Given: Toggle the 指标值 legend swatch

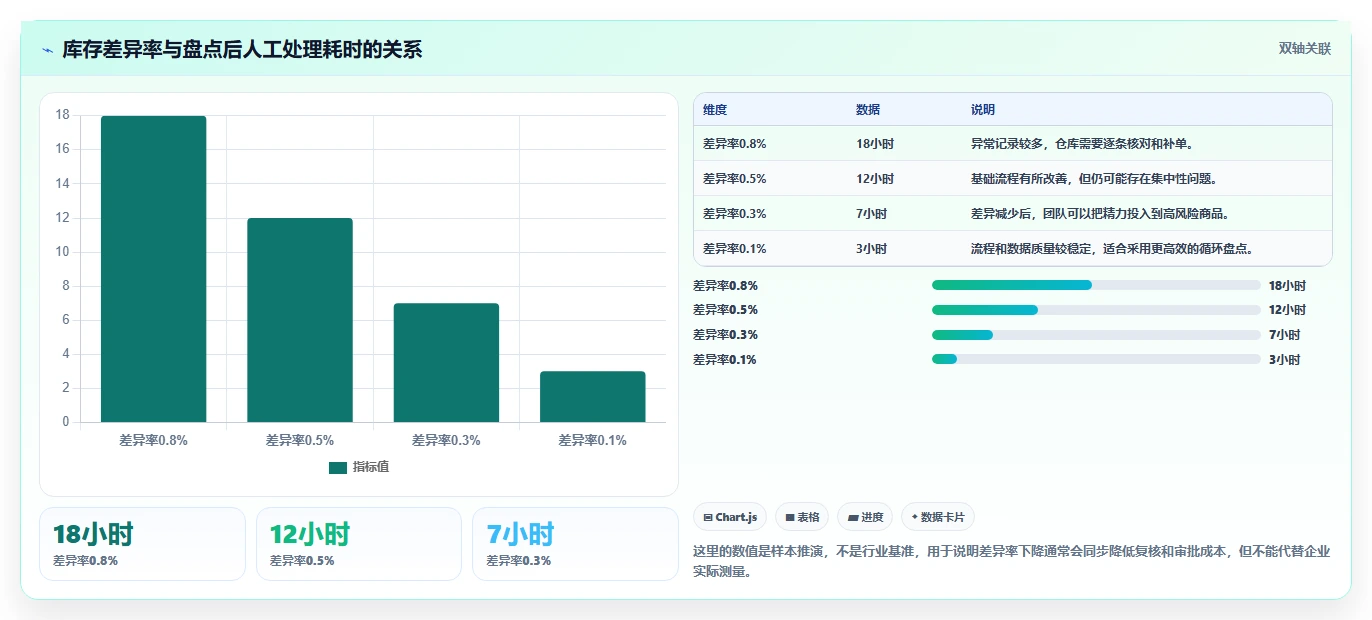Looking at the screenshot, I should click(x=338, y=467).
